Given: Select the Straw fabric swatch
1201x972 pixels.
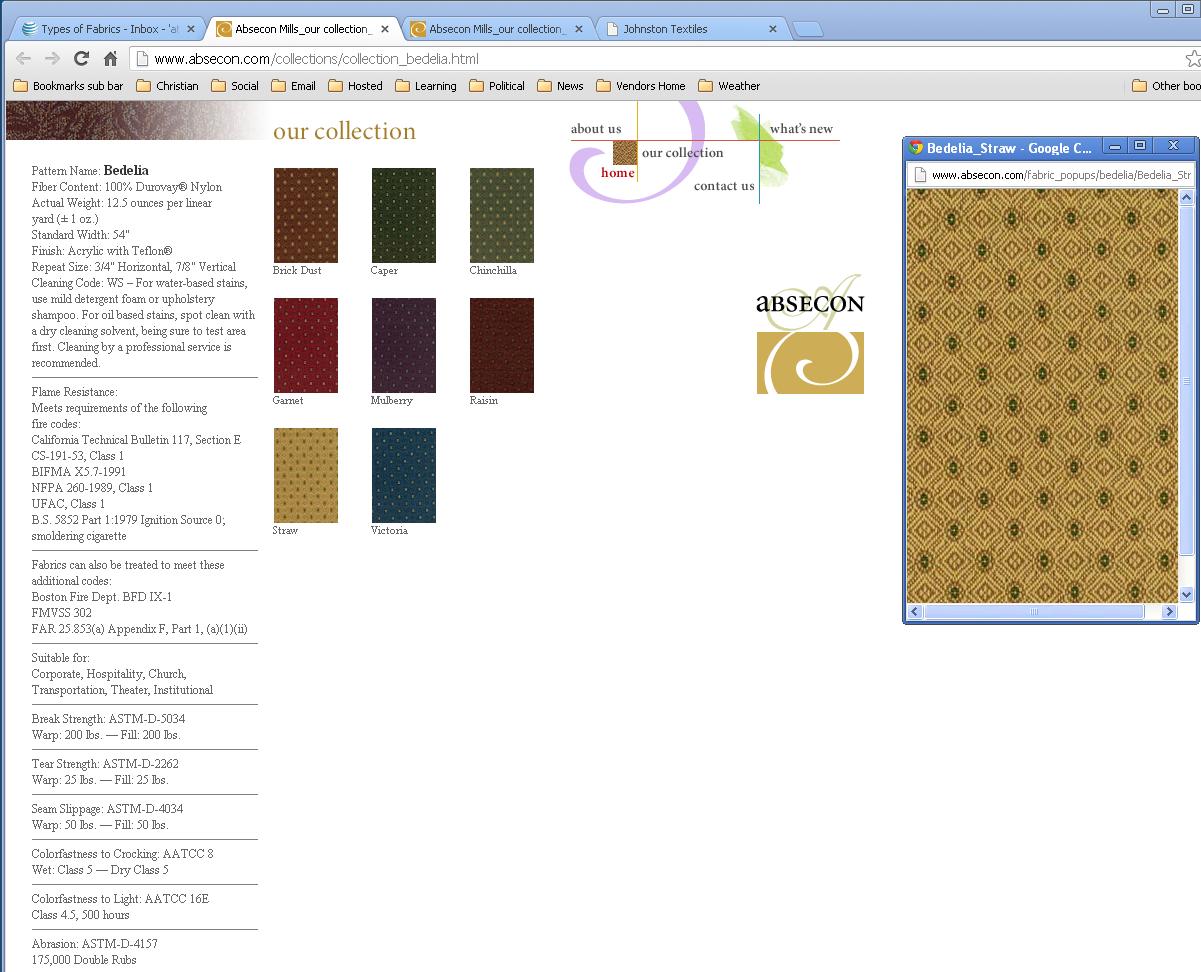Looking at the screenshot, I should [306, 475].
